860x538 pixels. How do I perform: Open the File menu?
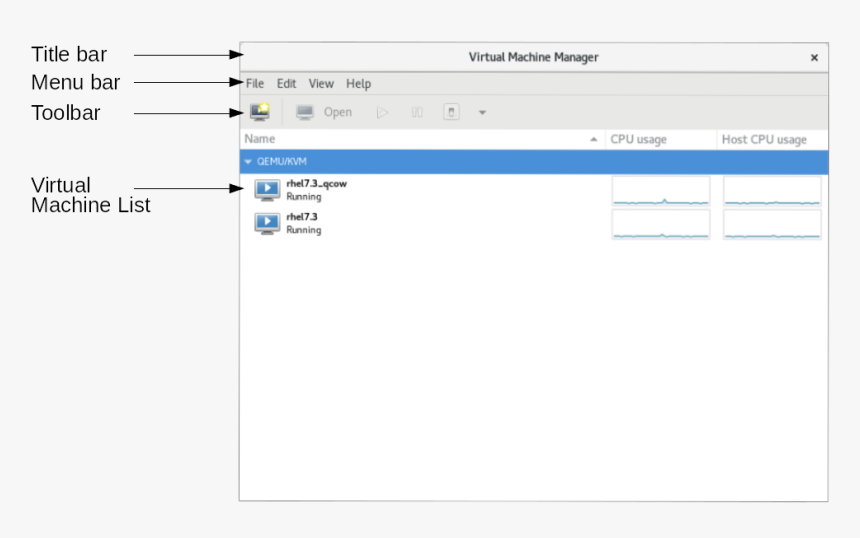[x=255, y=84]
